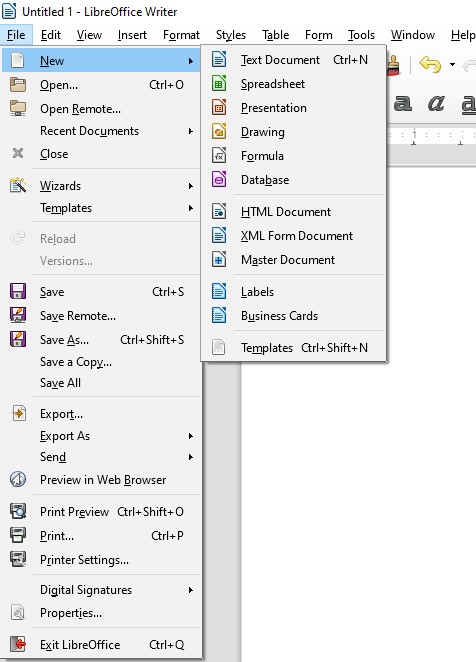The width and height of the screenshot is (476, 662).
Task: Click the Text Document icon in New submenu
Action: 219,60
